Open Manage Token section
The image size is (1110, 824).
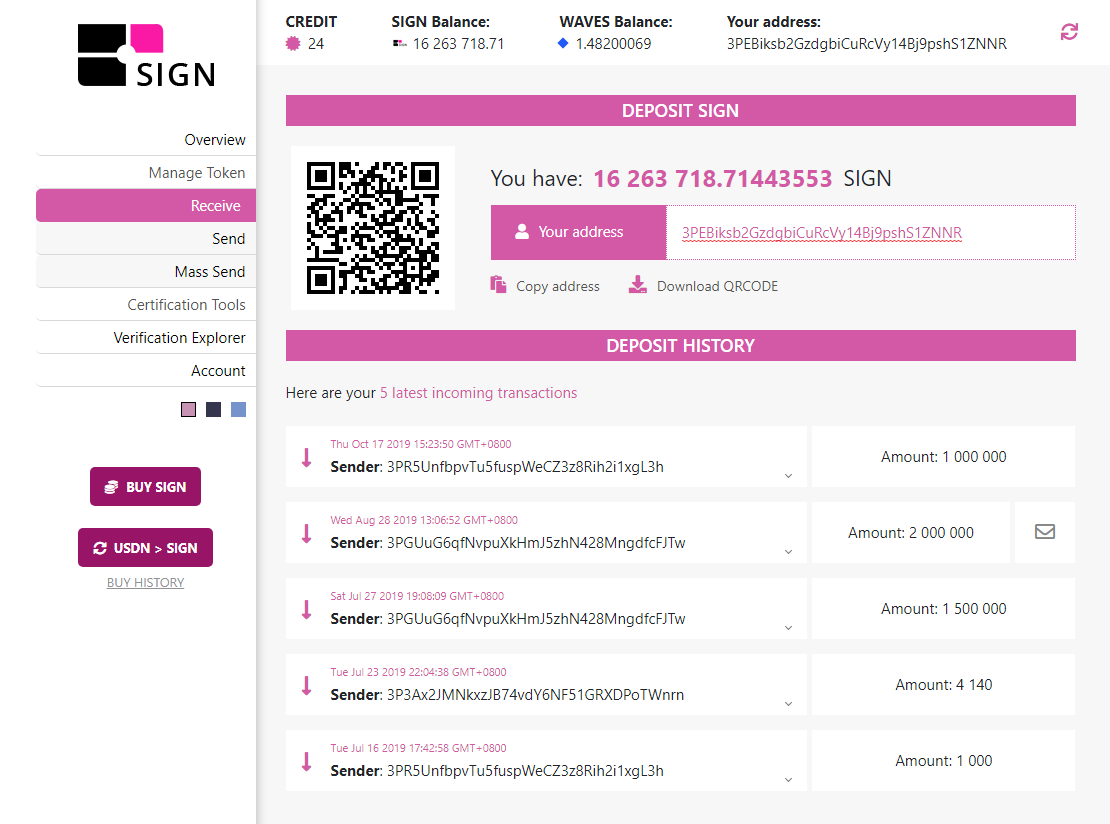click(146, 173)
